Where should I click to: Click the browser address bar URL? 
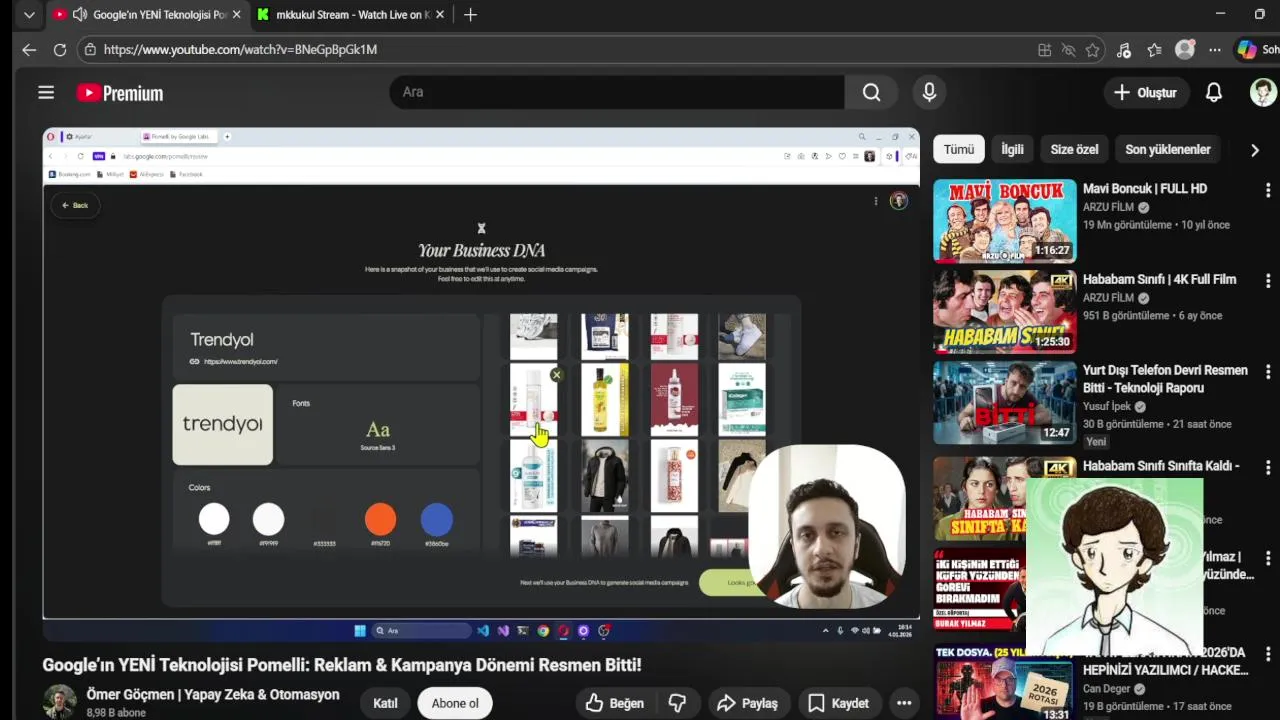(x=240, y=49)
